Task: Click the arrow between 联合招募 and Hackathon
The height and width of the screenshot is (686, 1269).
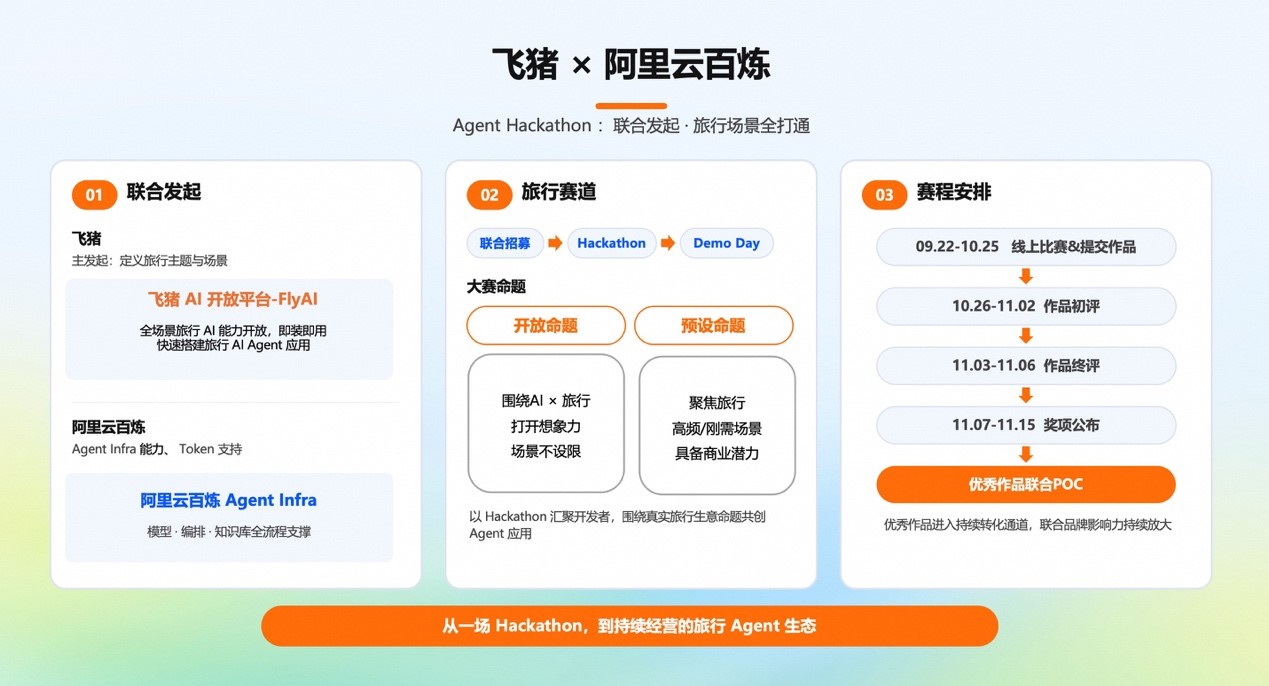Action: click(x=555, y=243)
